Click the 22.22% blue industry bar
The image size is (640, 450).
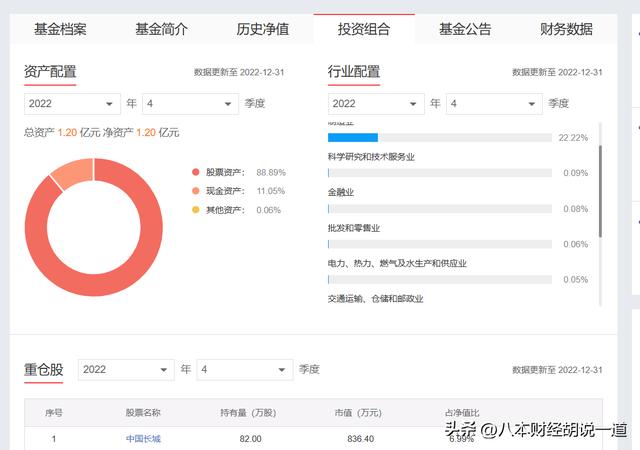(353, 138)
